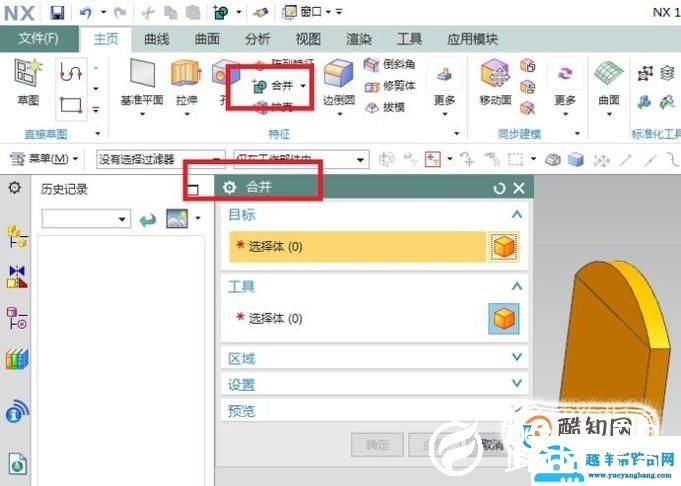This screenshot has height=486, width=681.
Task: Open the dropdown arrow beside 合并
Action: (303, 86)
